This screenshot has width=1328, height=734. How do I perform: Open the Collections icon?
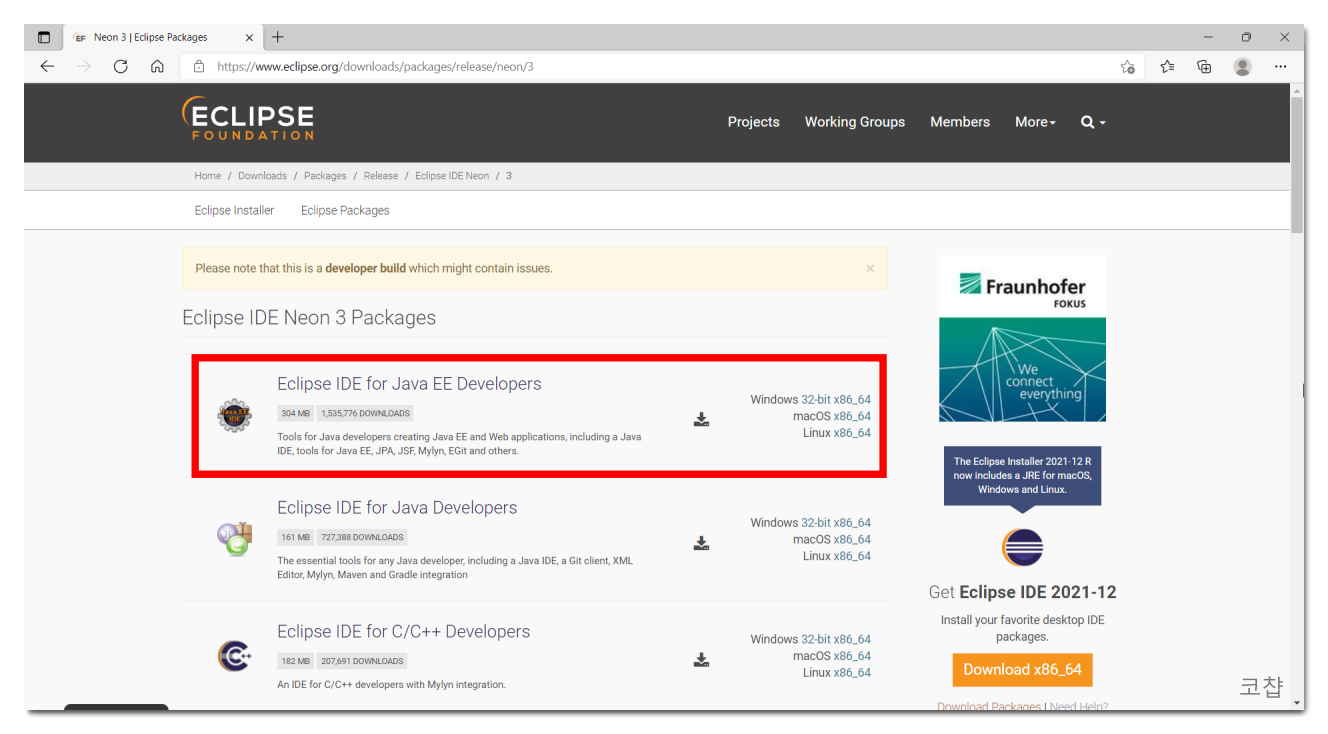1204,67
